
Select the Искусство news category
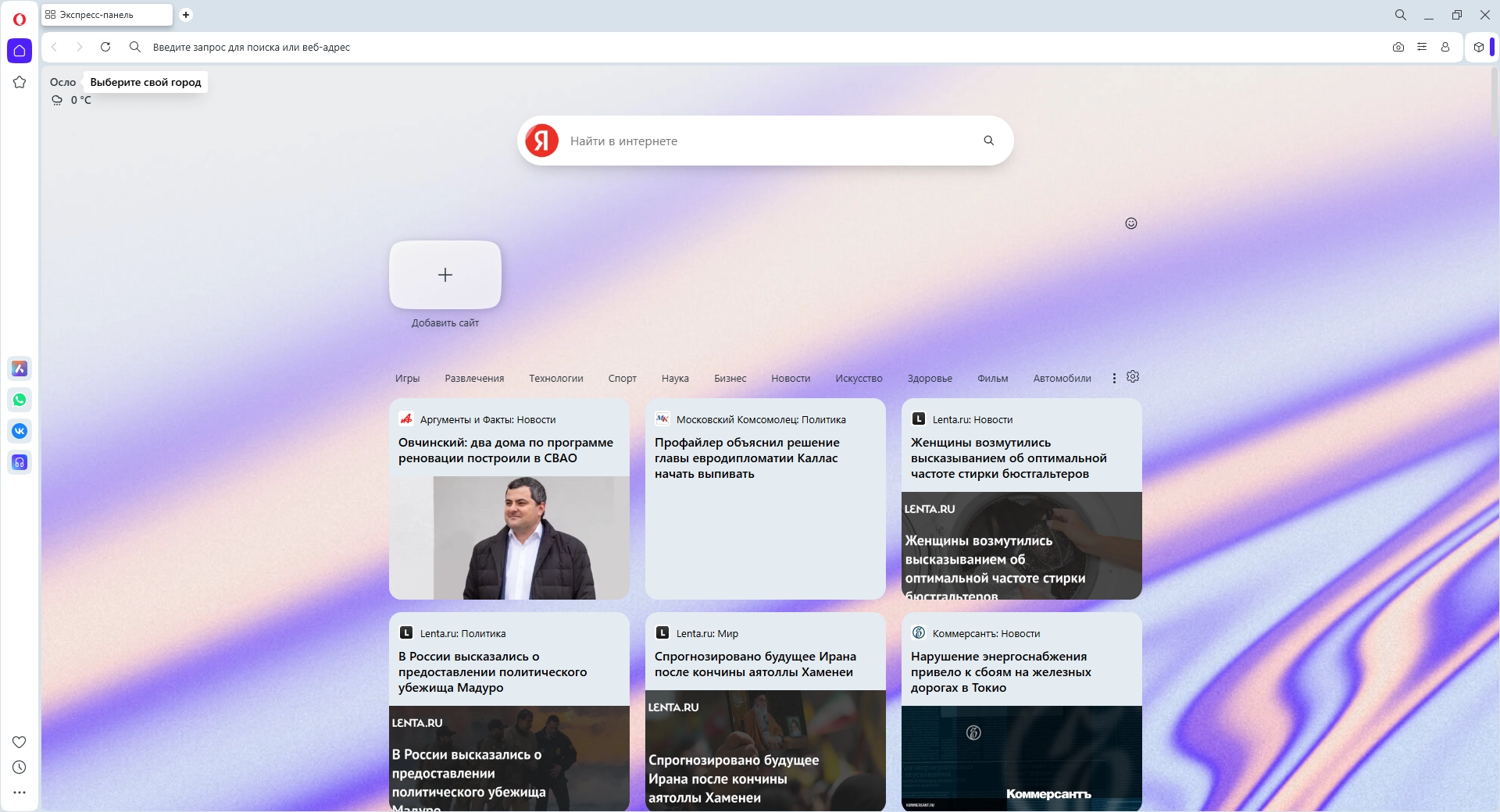click(x=859, y=379)
